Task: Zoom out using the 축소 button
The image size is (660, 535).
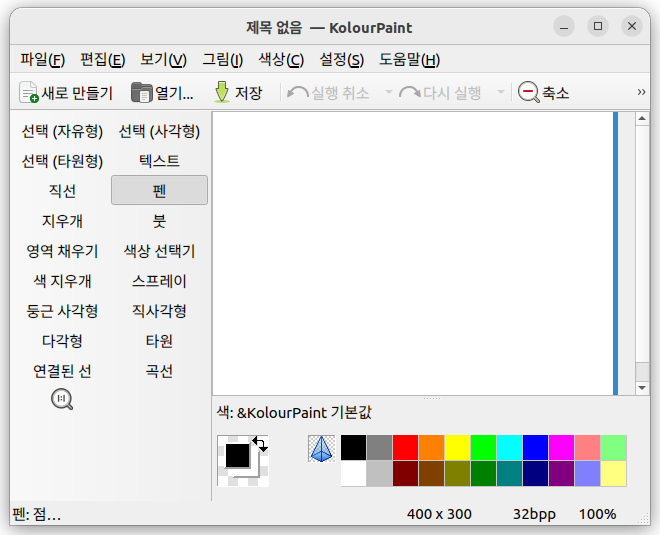Action: 543,93
